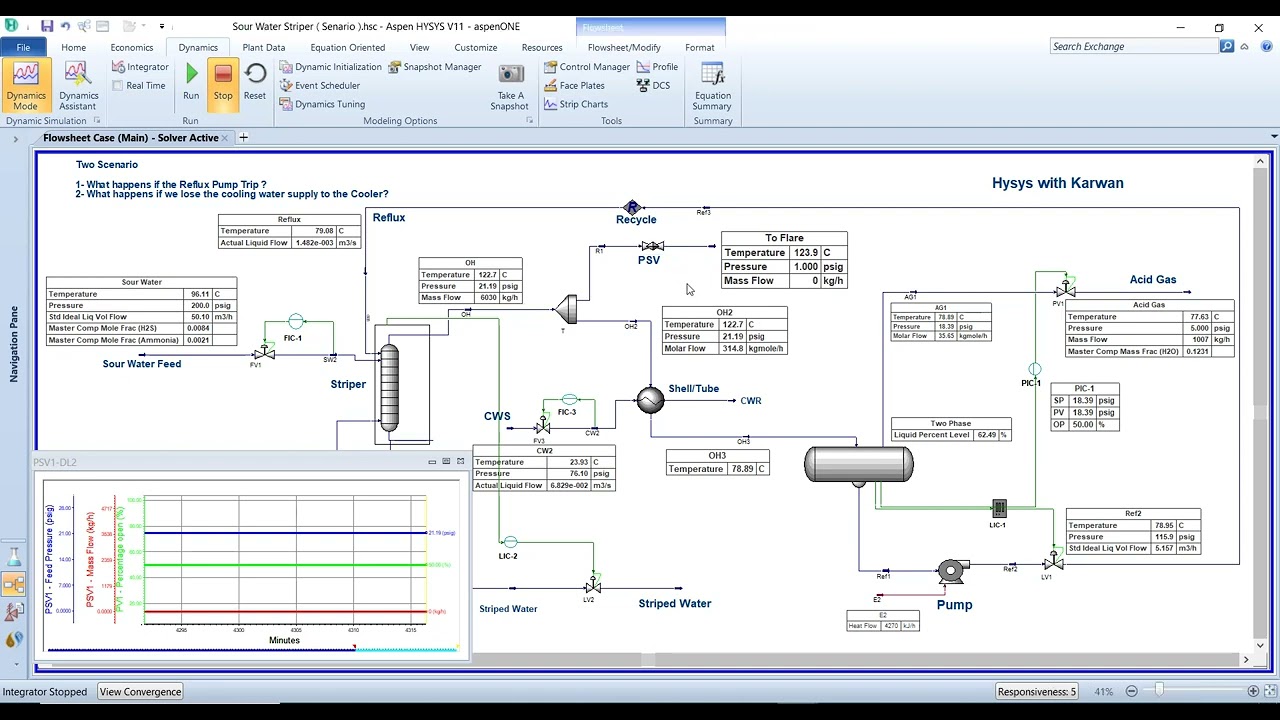Add a new flowsheet tab
The width and height of the screenshot is (1280, 720).
(x=243, y=137)
